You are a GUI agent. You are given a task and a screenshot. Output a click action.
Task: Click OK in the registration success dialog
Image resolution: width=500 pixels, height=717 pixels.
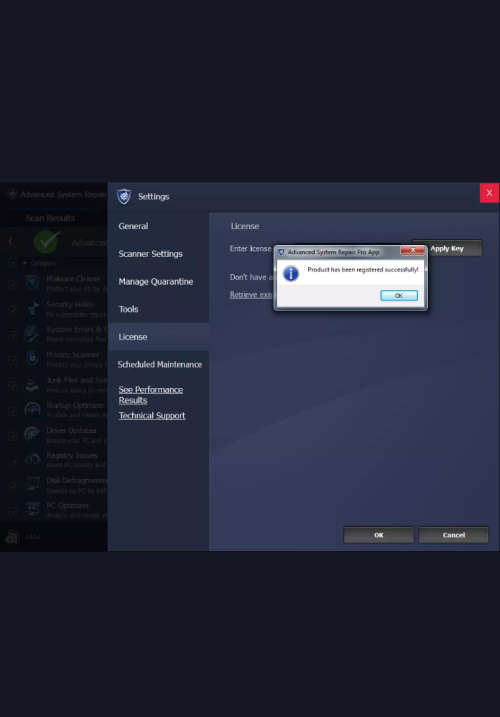click(398, 295)
